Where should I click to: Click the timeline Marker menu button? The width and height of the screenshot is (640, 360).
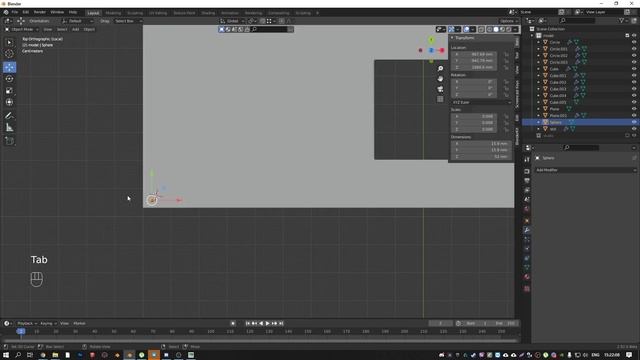point(79,323)
